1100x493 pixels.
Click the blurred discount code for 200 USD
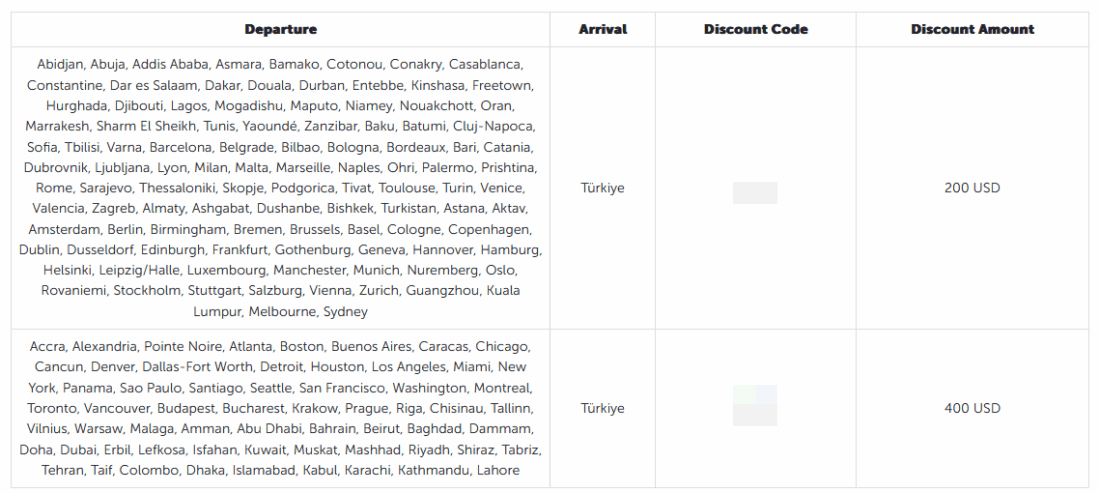click(x=755, y=188)
